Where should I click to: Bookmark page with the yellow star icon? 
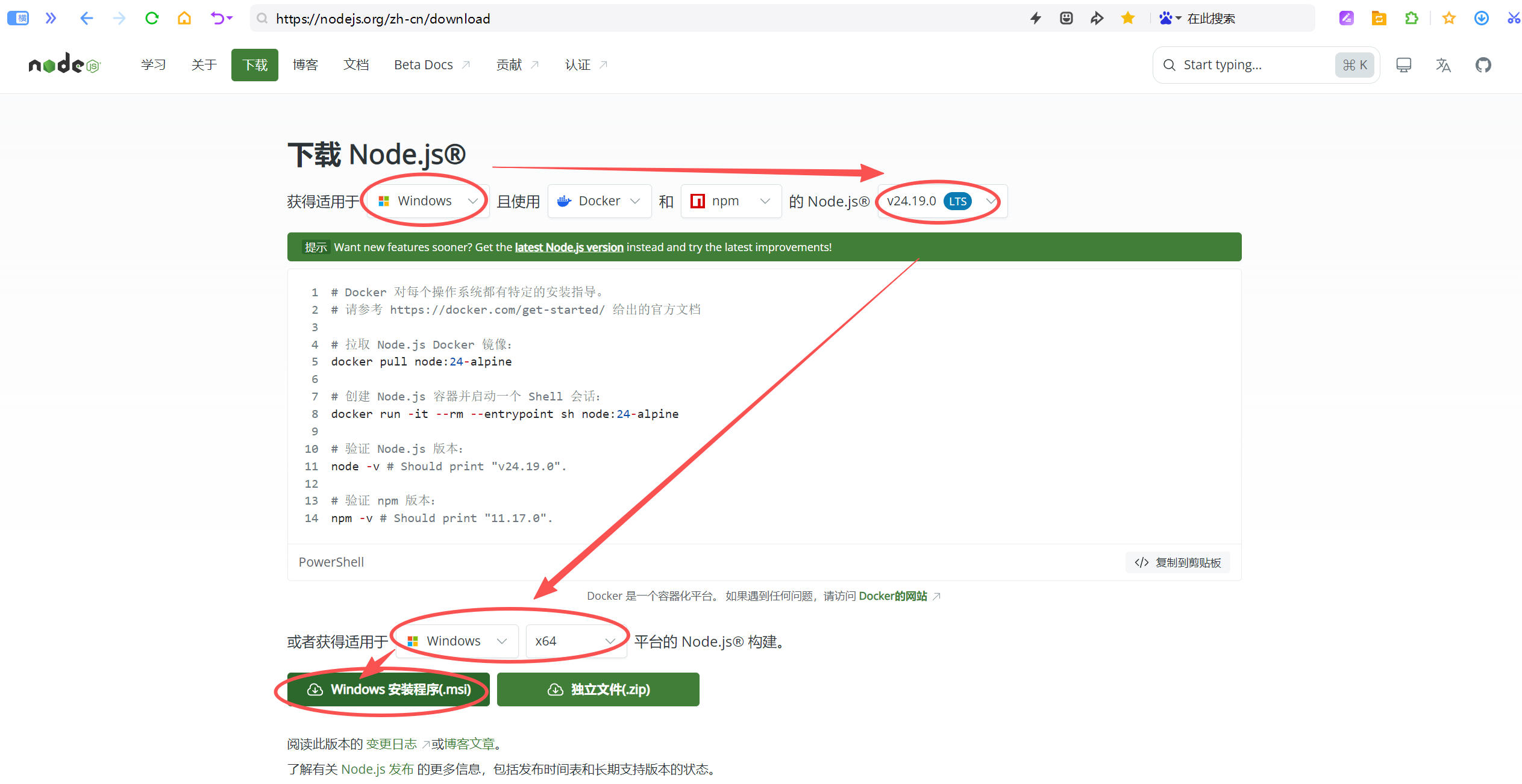point(1127,18)
